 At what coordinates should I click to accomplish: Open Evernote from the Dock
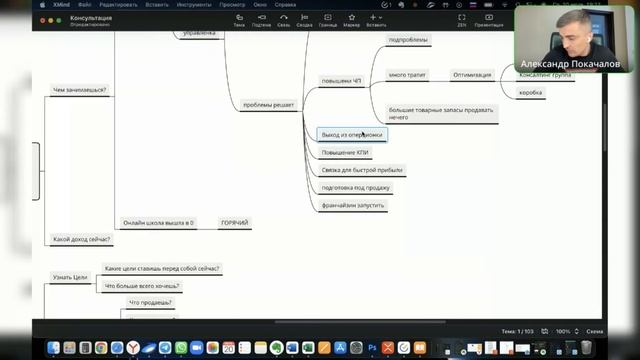click(x=276, y=348)
